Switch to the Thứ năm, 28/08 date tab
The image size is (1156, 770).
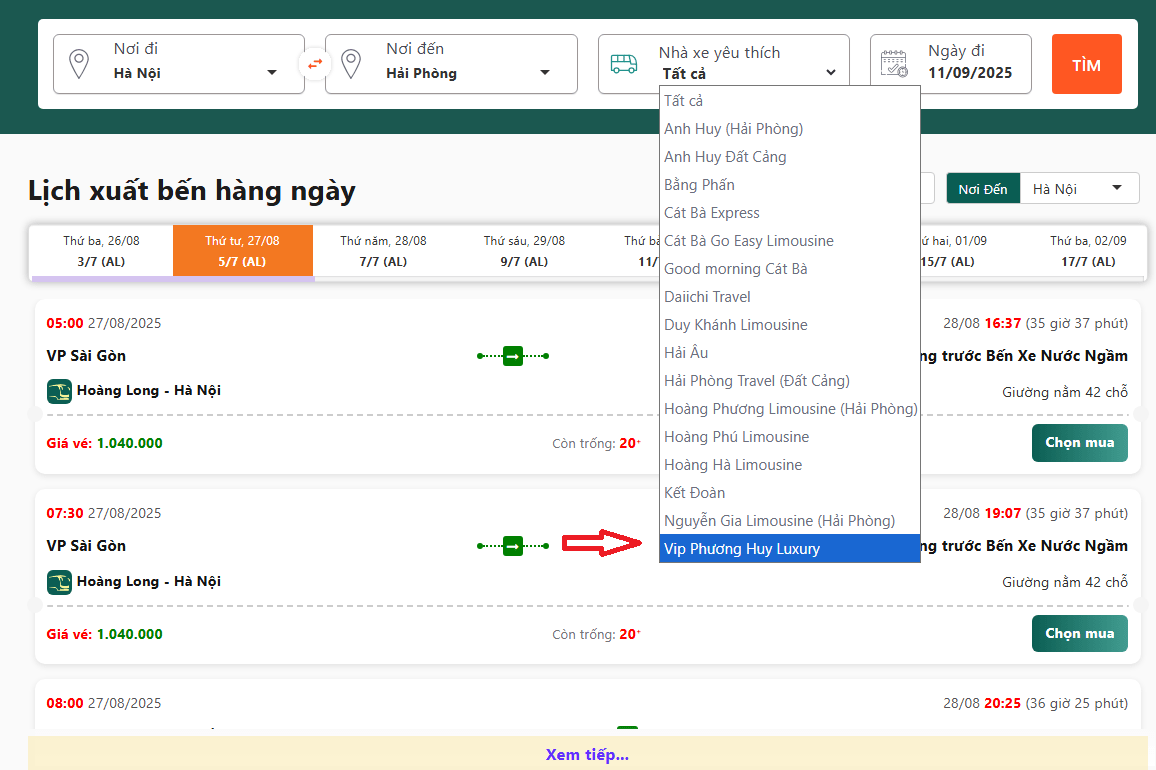383,251
